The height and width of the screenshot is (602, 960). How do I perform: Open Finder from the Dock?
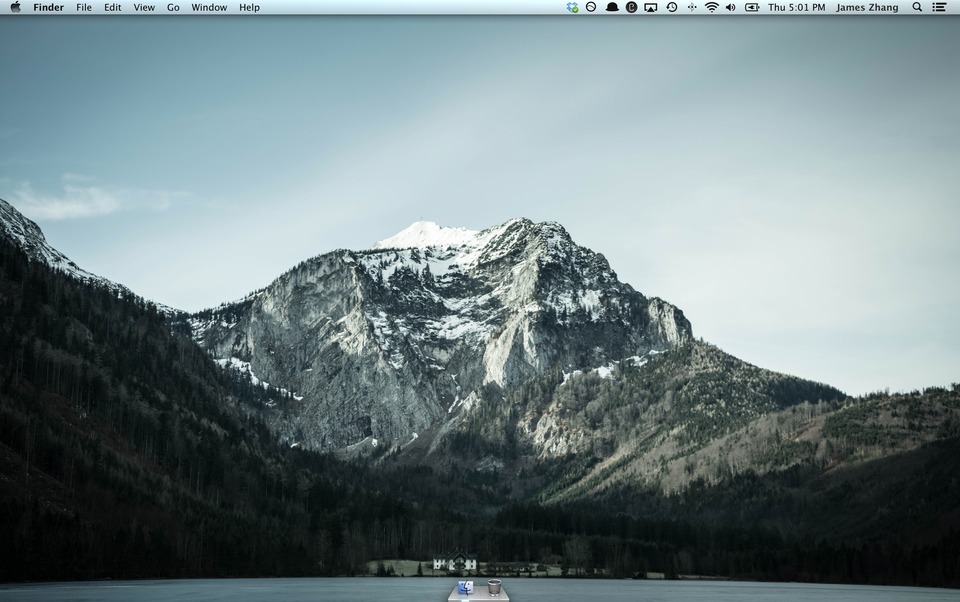[466, 588]
